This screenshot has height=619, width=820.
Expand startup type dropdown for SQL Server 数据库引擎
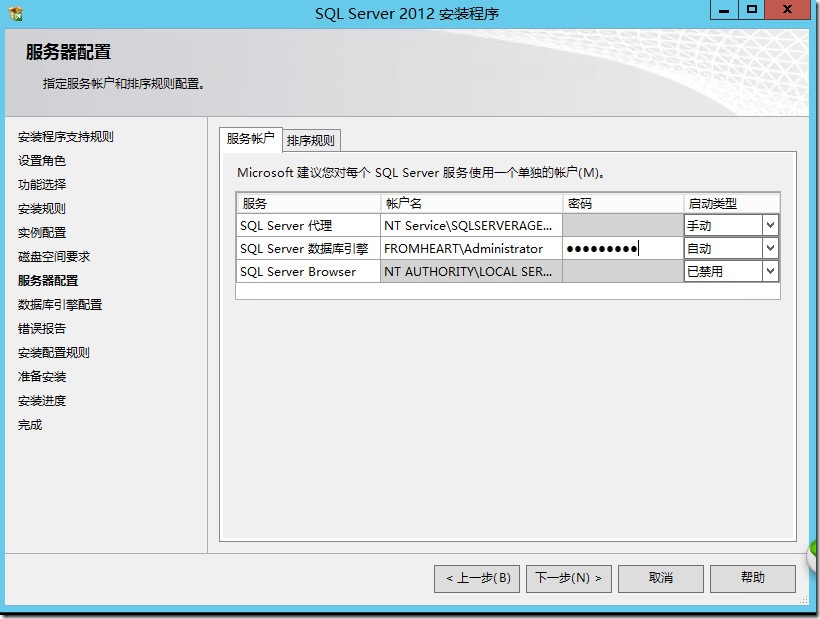[770, 248]
